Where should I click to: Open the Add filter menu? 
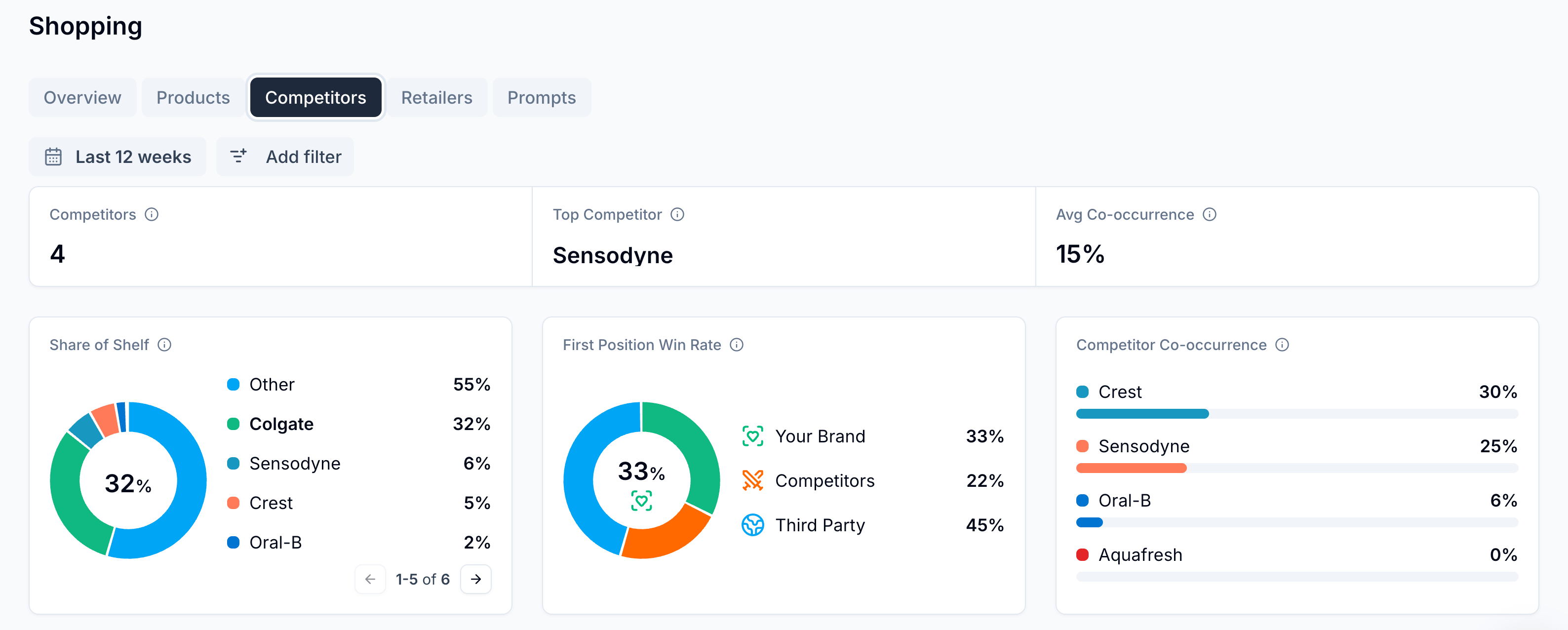(285, 157)
